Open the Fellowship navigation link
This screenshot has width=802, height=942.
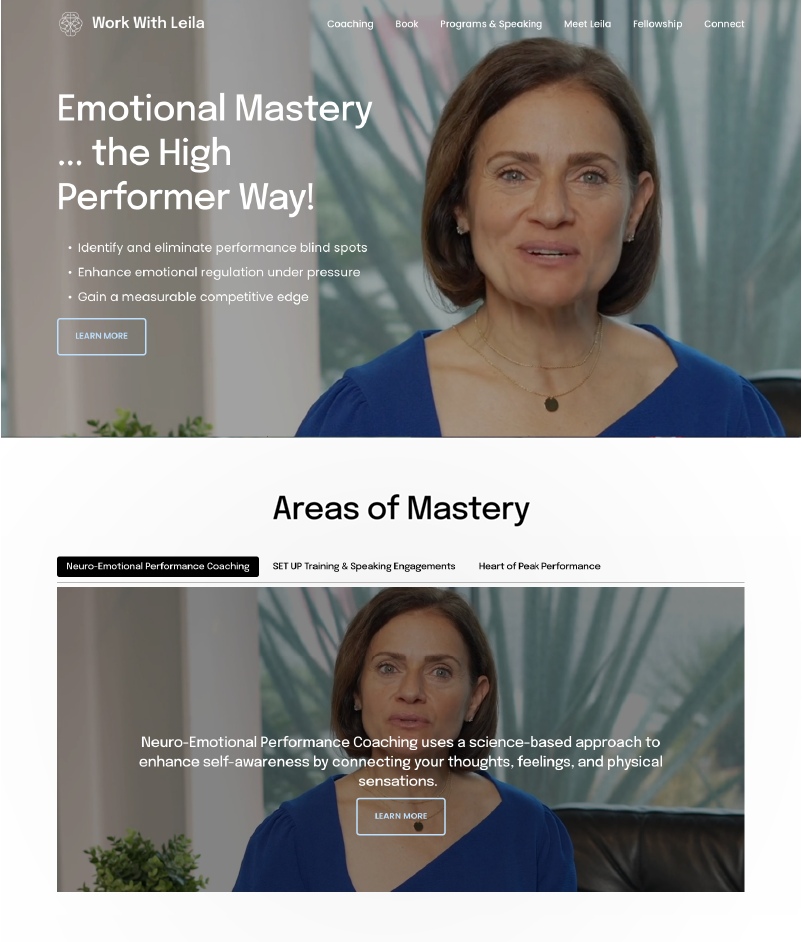pos(657,24)
